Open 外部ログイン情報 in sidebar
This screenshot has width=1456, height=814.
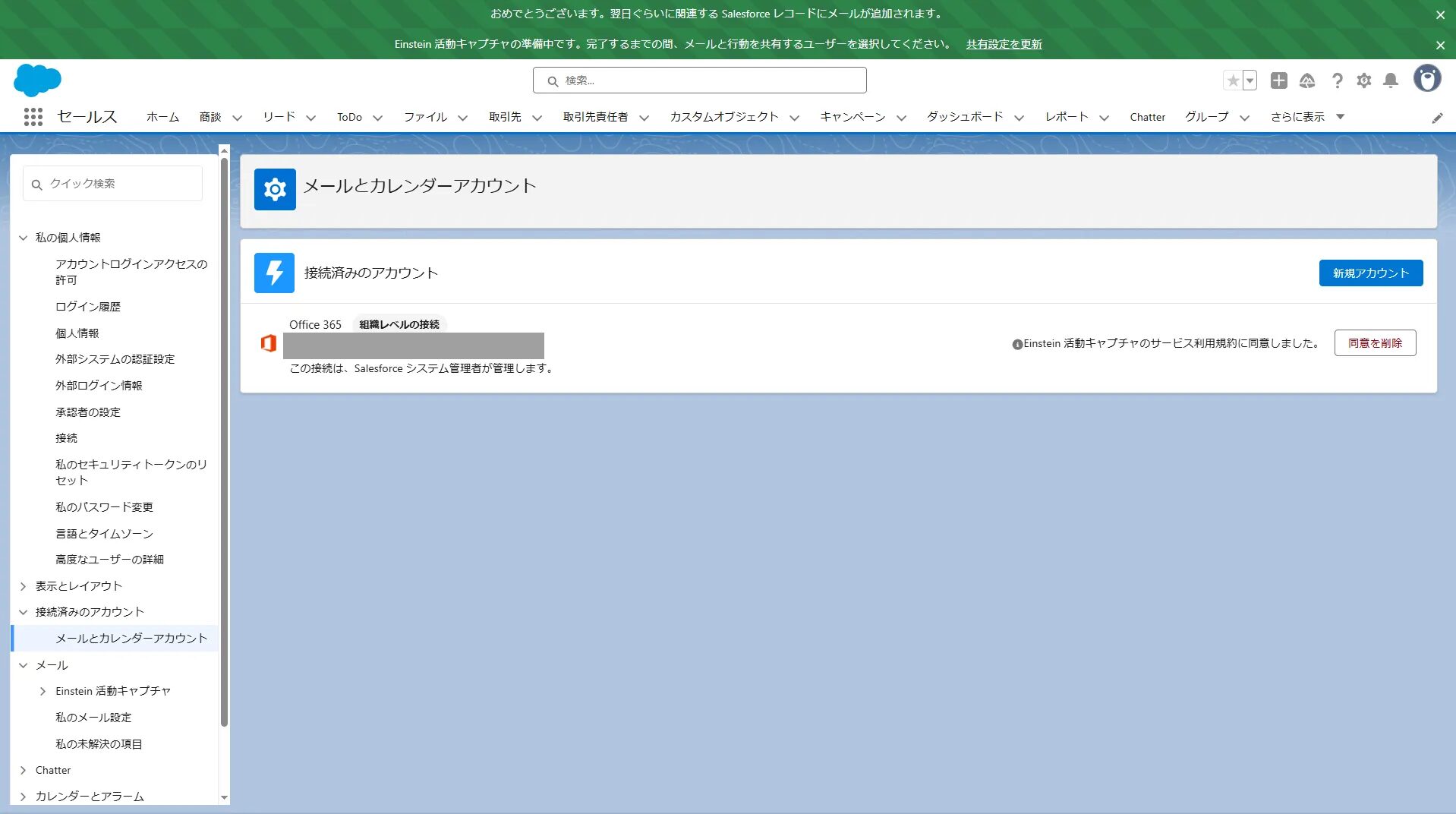tap(99, 386)
